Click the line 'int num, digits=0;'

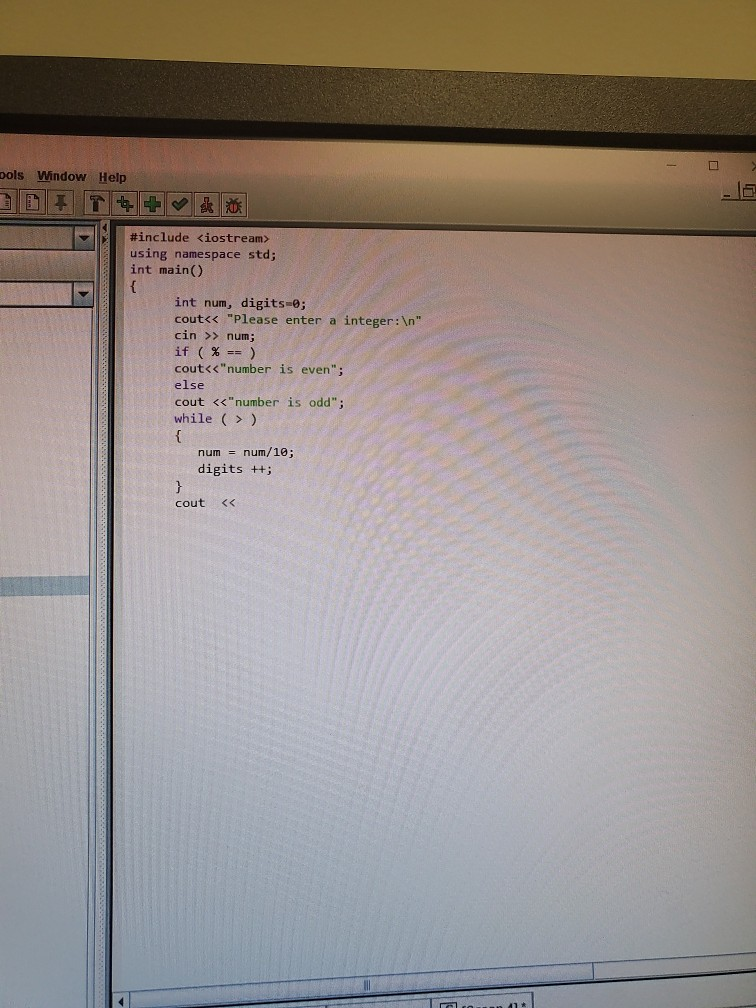[x=240, y=303]
